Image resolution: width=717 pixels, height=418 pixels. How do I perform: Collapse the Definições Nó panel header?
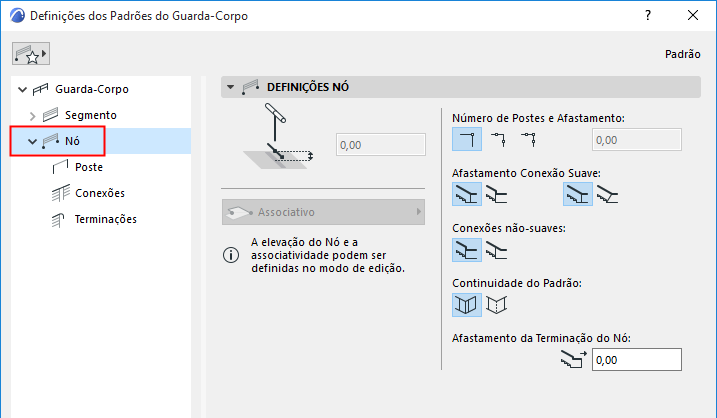231,87
